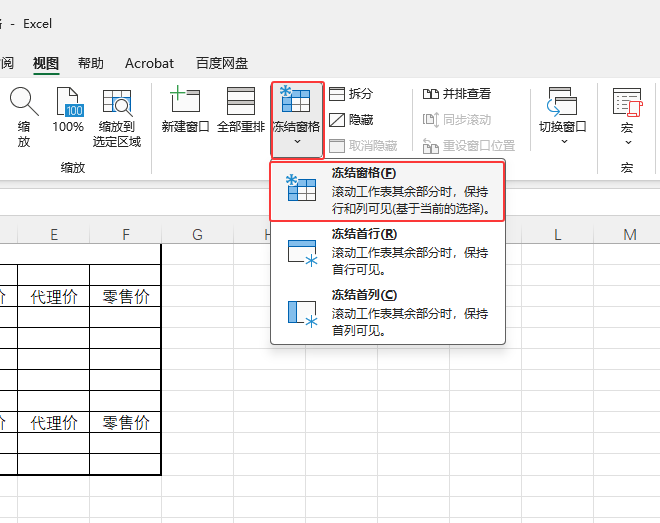660x523 pixels.
Task: Select Freeze Top Row (冻结首行(R))
Action: [x=387, y=252]
